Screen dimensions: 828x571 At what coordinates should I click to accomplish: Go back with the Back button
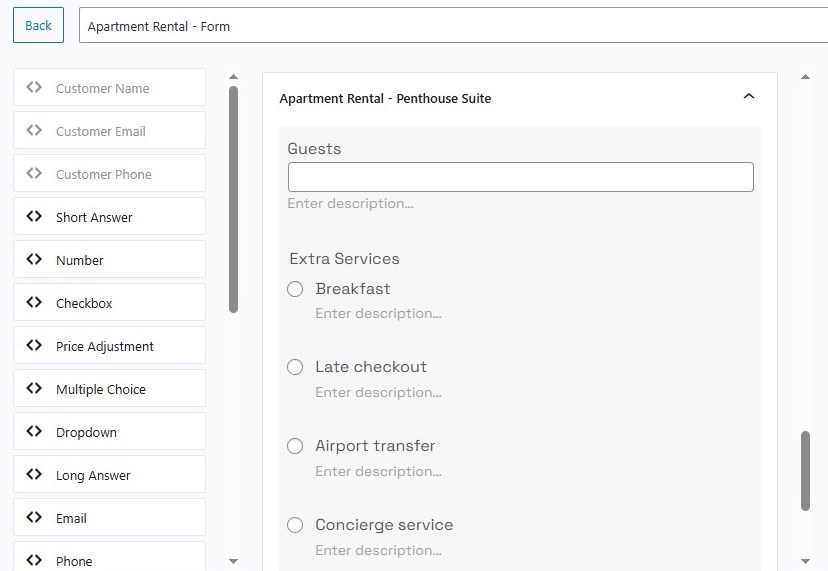pos(39,25)
